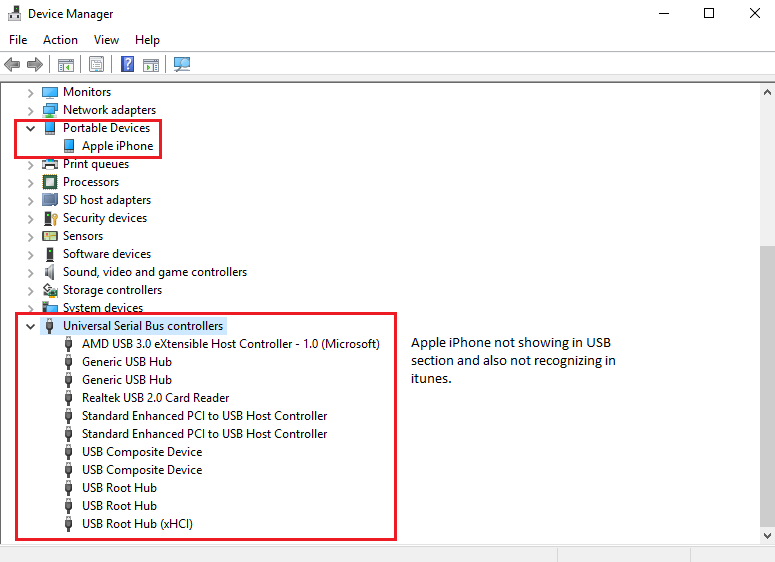This screenshot has width=775, height=562.
Task: Expand the Network adapters category
Action: click(30, 110)
